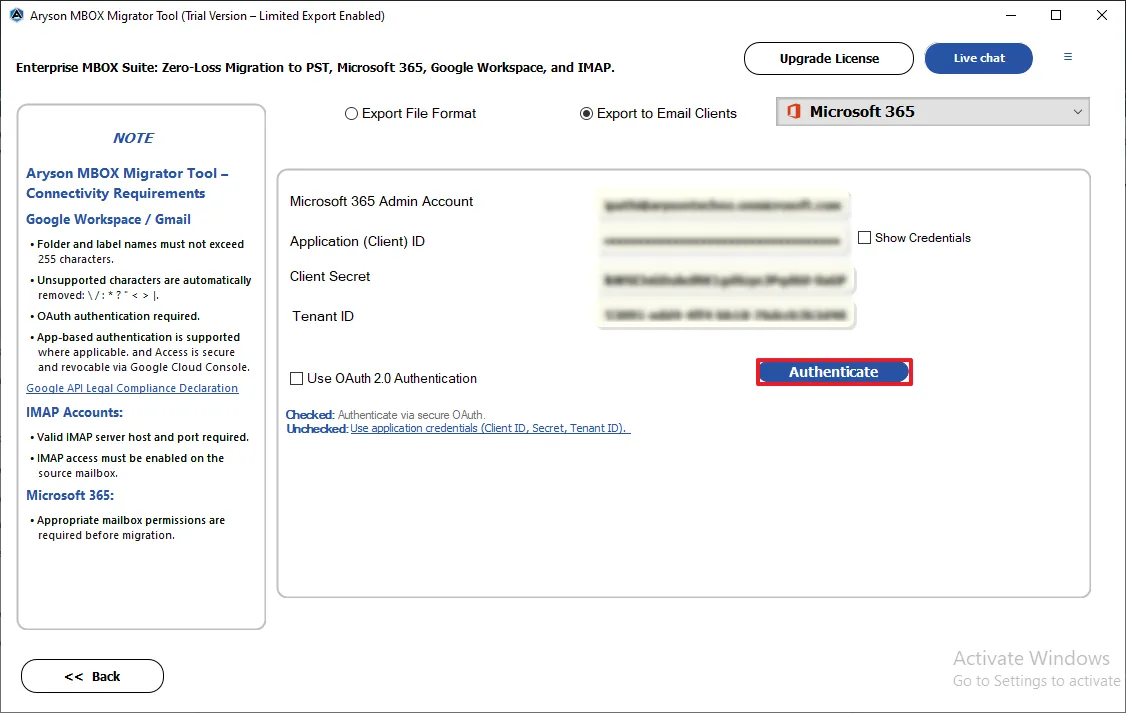The width and height of the screenshot is (1126, 713).
Task: Click the Tenant ID label
Action: [x=323, y=316]
